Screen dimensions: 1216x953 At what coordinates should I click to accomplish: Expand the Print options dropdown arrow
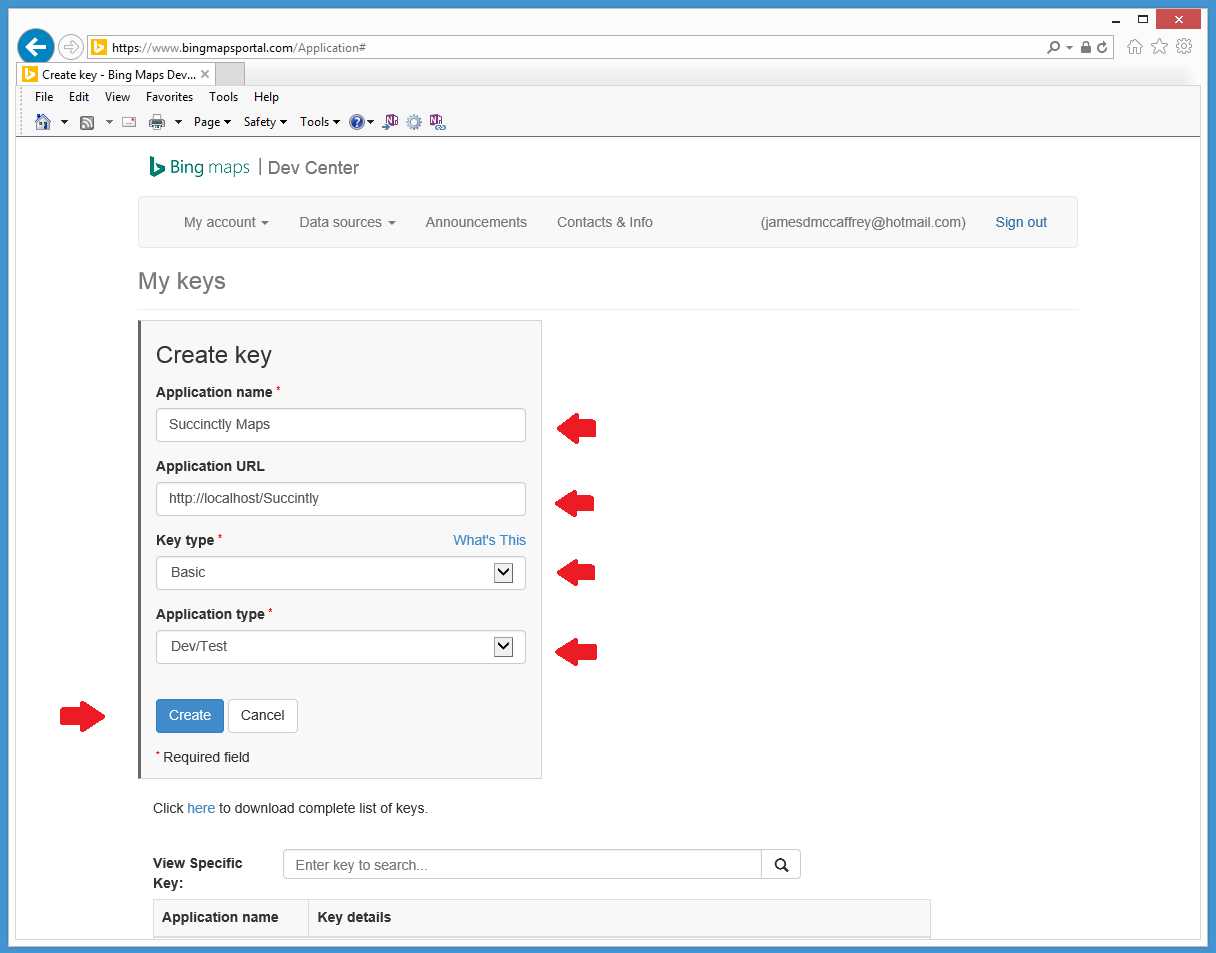[178, 122]
